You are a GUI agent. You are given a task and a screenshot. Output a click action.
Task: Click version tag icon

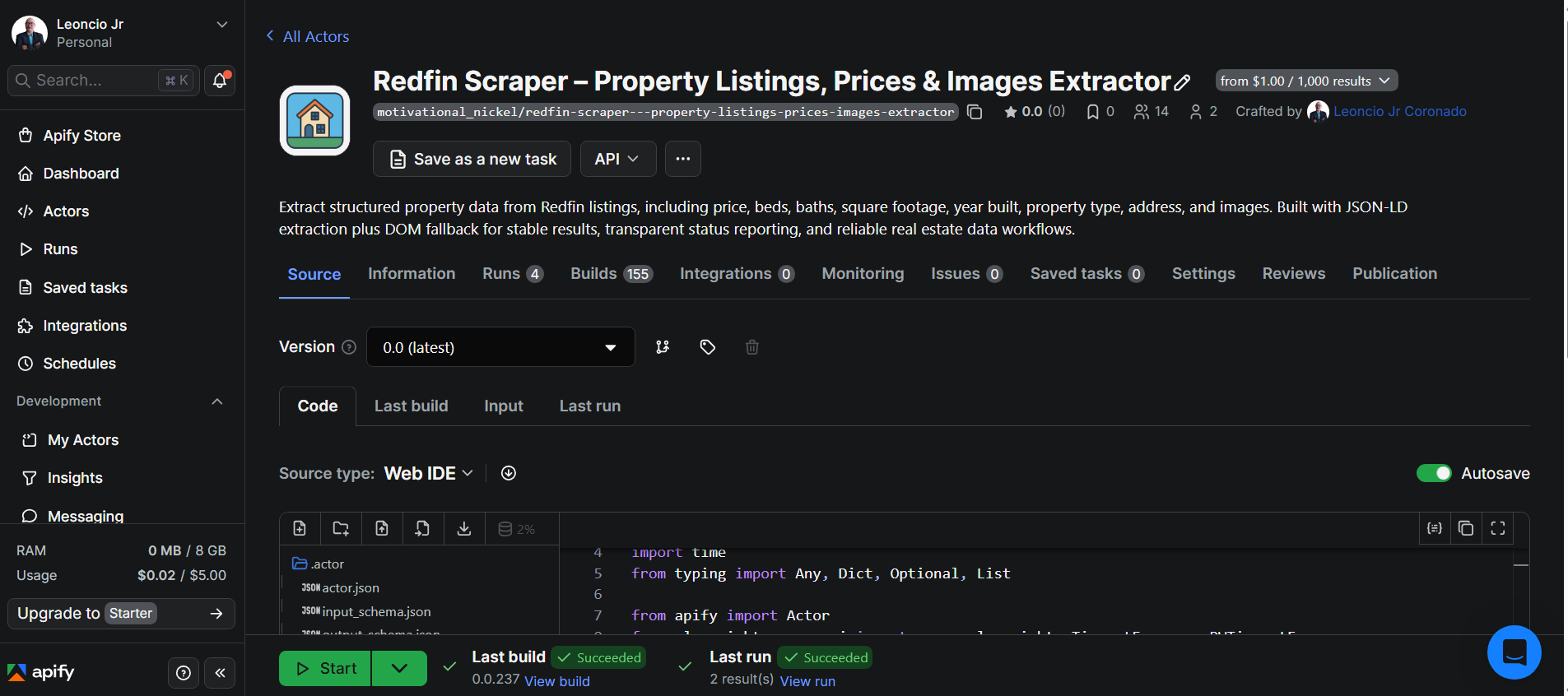tap(708, 347)
